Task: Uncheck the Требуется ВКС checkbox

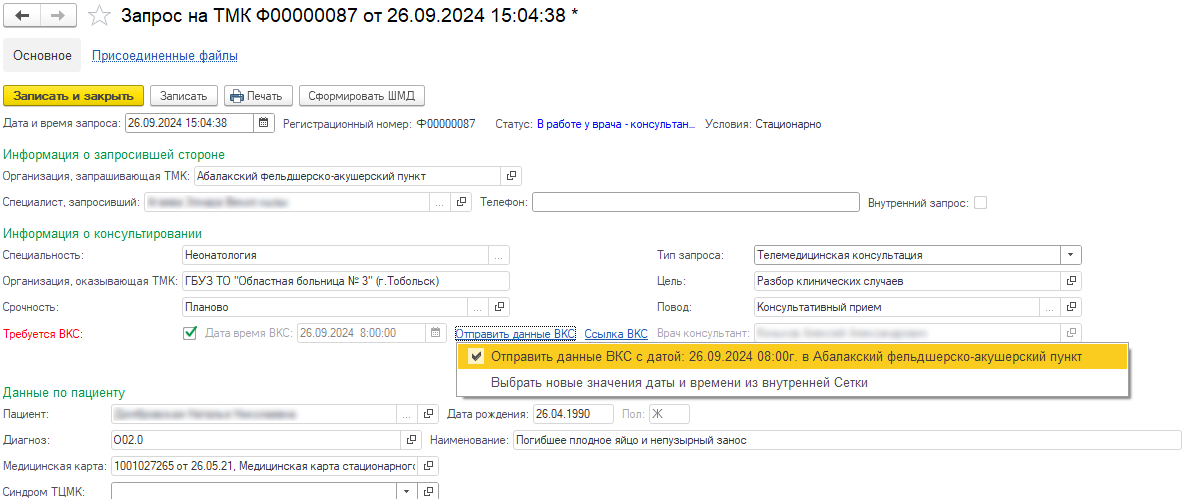Action: pos(190,333)
